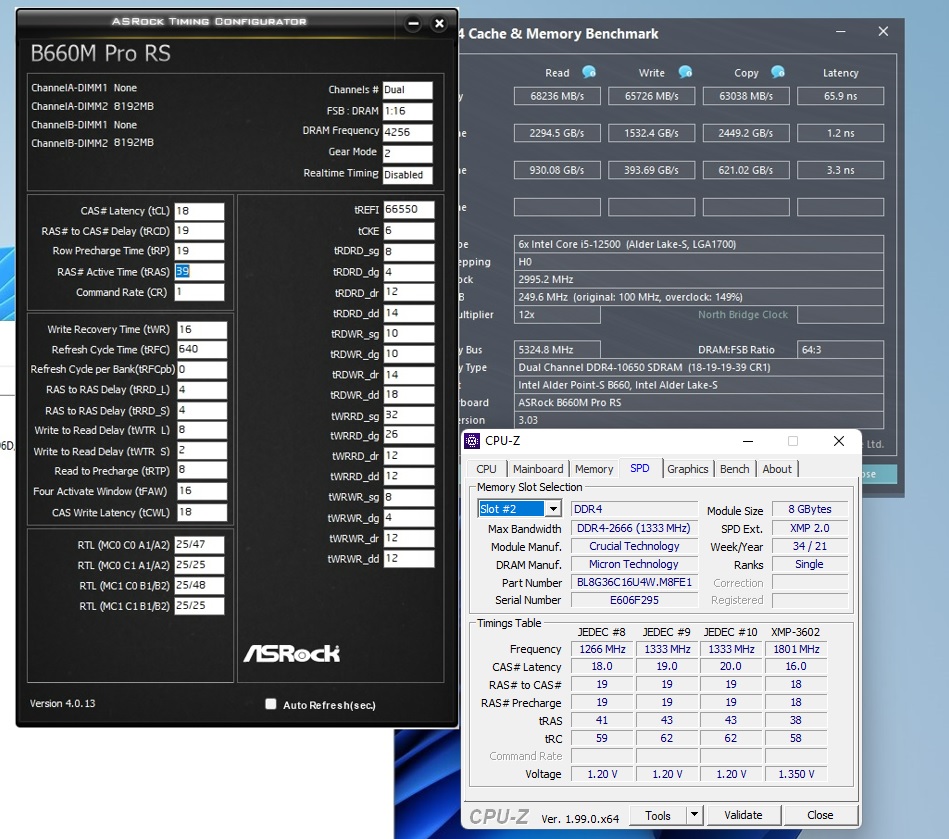This screenshot has height=839, width=949.
Task: Click the DRAM:FSB Ratio 64:3 field
Action: tap(840, 350)
